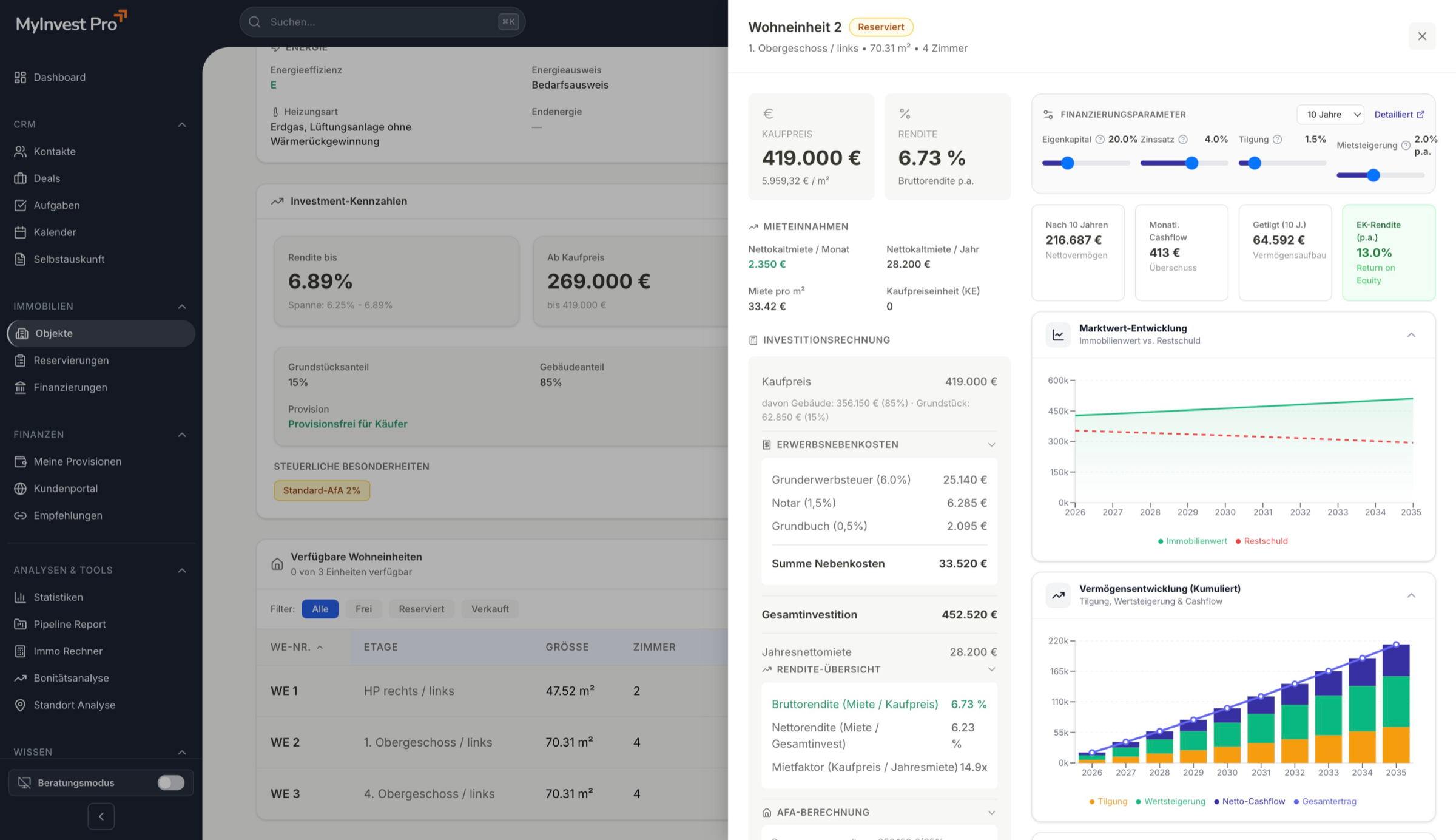Open the Kundenportal
The image size is (1456, 840).
click(66, 488)
